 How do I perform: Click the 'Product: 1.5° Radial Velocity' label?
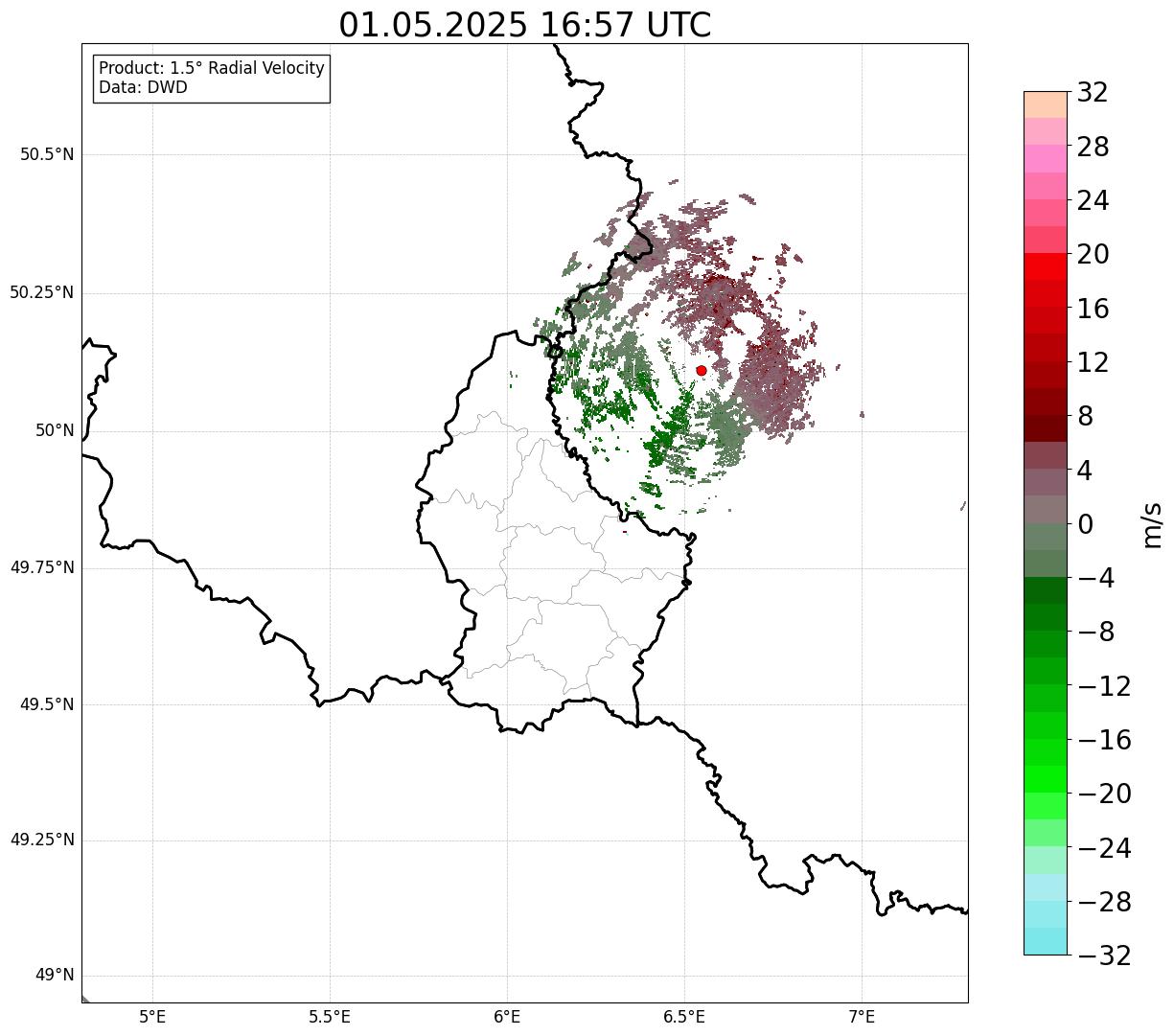(x=212, y=69)
